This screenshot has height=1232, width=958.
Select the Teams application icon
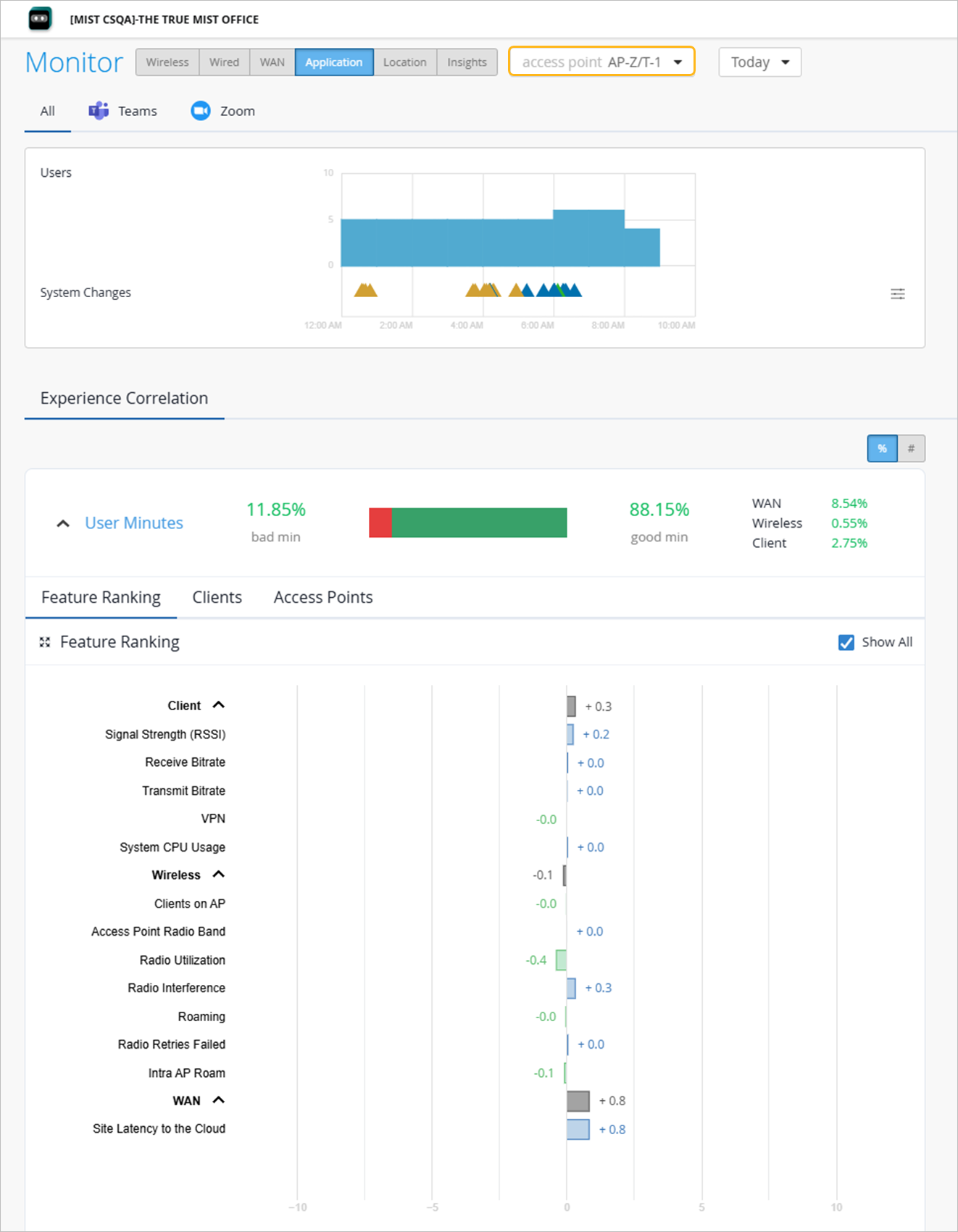click(99, 111)
